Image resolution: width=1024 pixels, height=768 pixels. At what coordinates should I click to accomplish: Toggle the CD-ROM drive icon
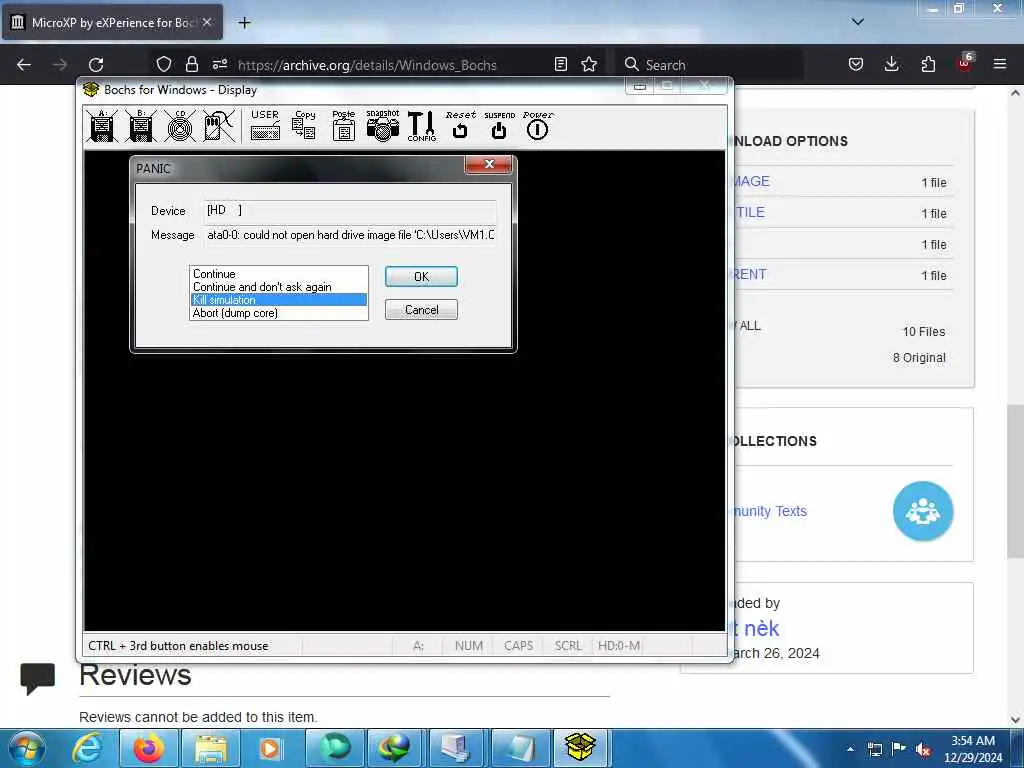tap(180, 125)
